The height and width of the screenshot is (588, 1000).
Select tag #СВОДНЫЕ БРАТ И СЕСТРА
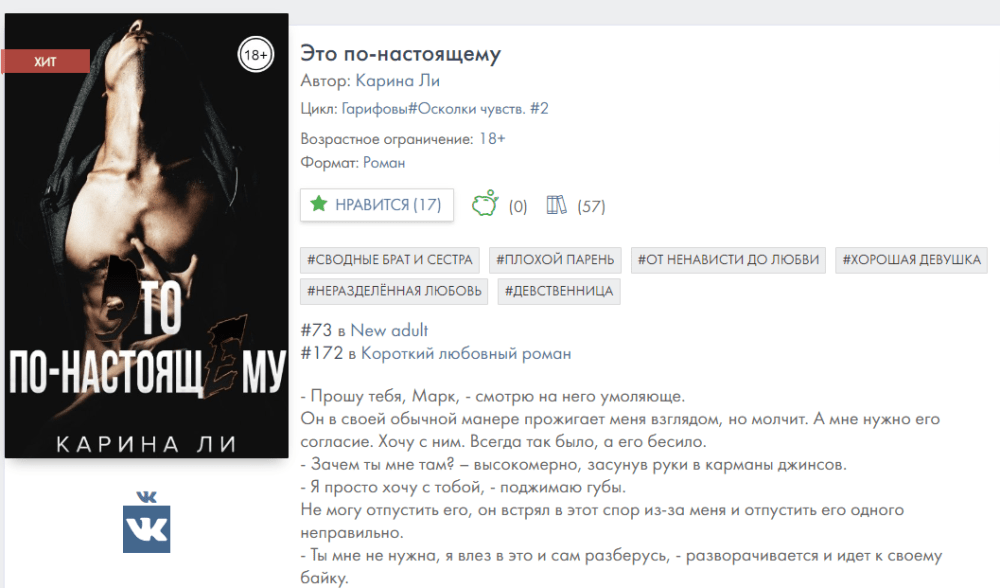click(390, 260)
